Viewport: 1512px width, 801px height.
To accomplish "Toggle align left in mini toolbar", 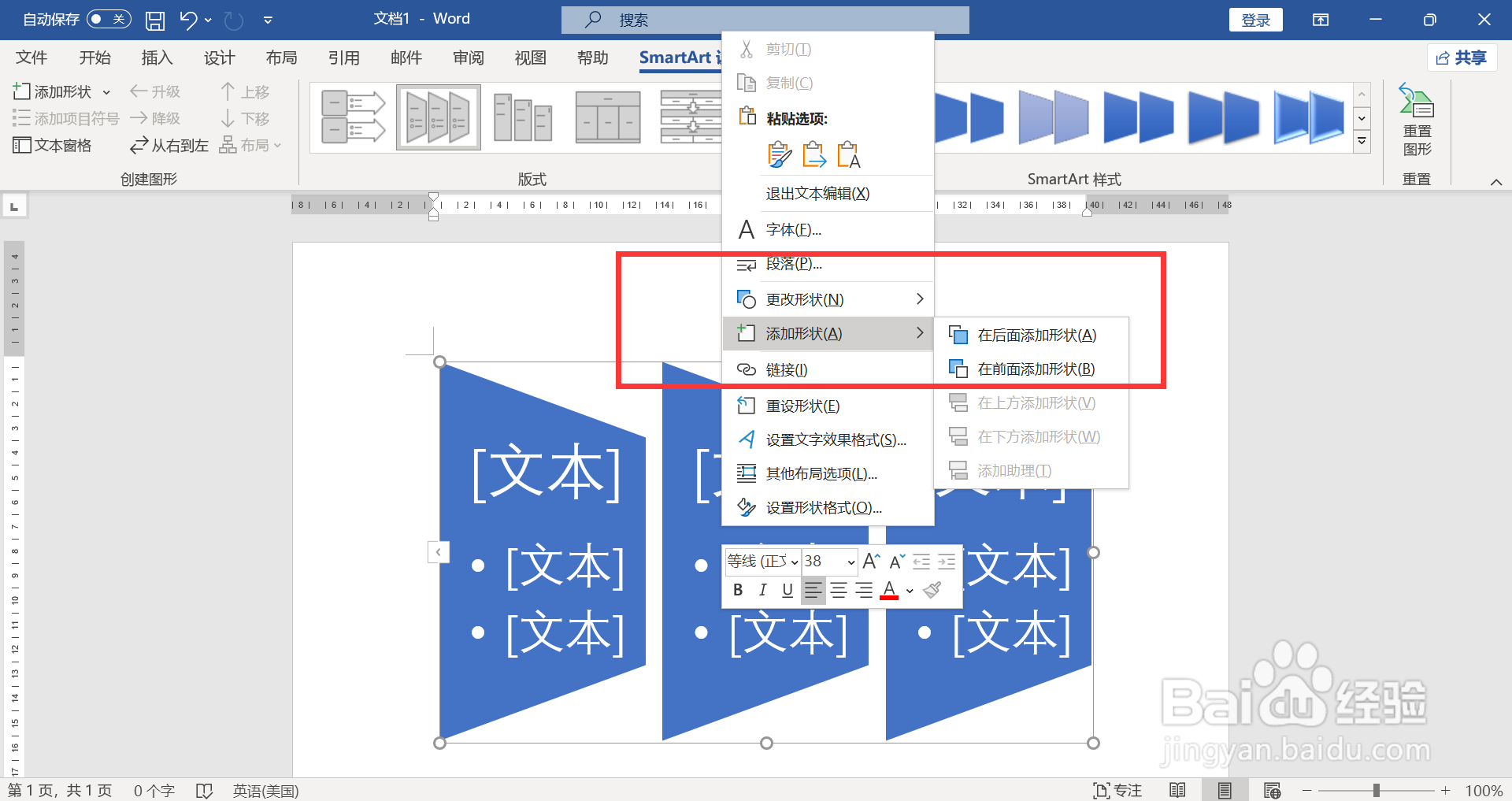I will coord(813,590).
